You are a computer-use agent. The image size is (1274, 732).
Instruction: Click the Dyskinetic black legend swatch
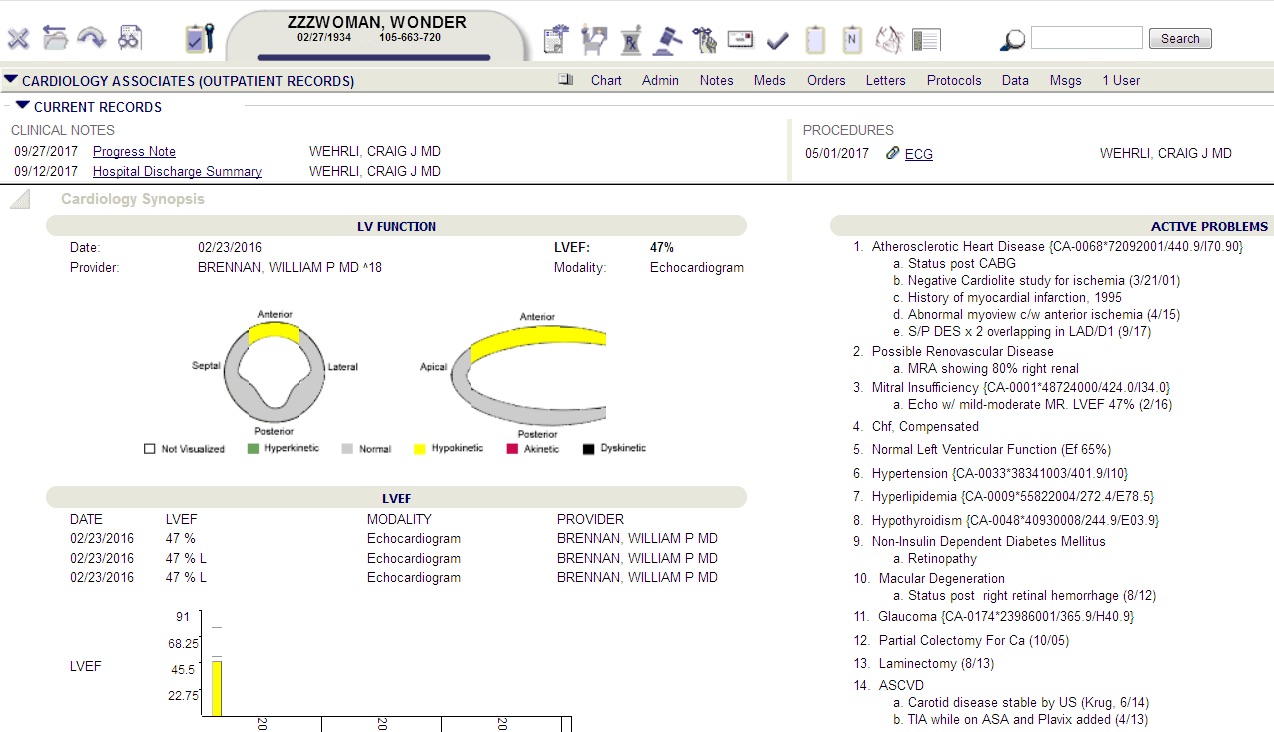point(589,449)
